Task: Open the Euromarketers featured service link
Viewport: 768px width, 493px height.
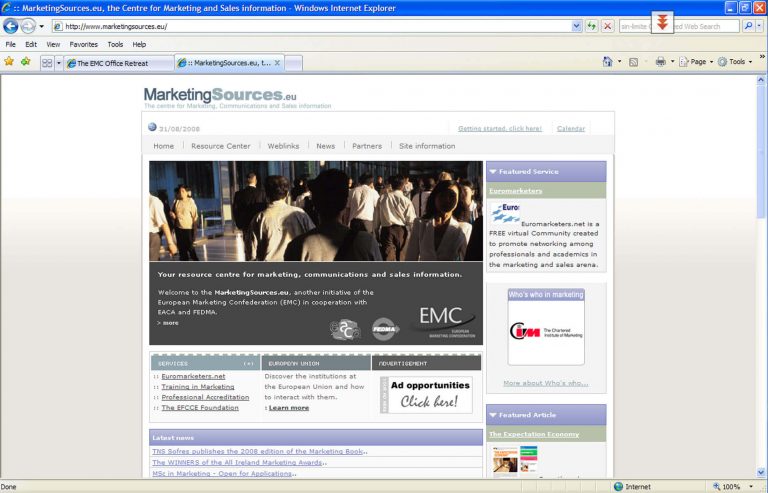Action: coord(515,190)
